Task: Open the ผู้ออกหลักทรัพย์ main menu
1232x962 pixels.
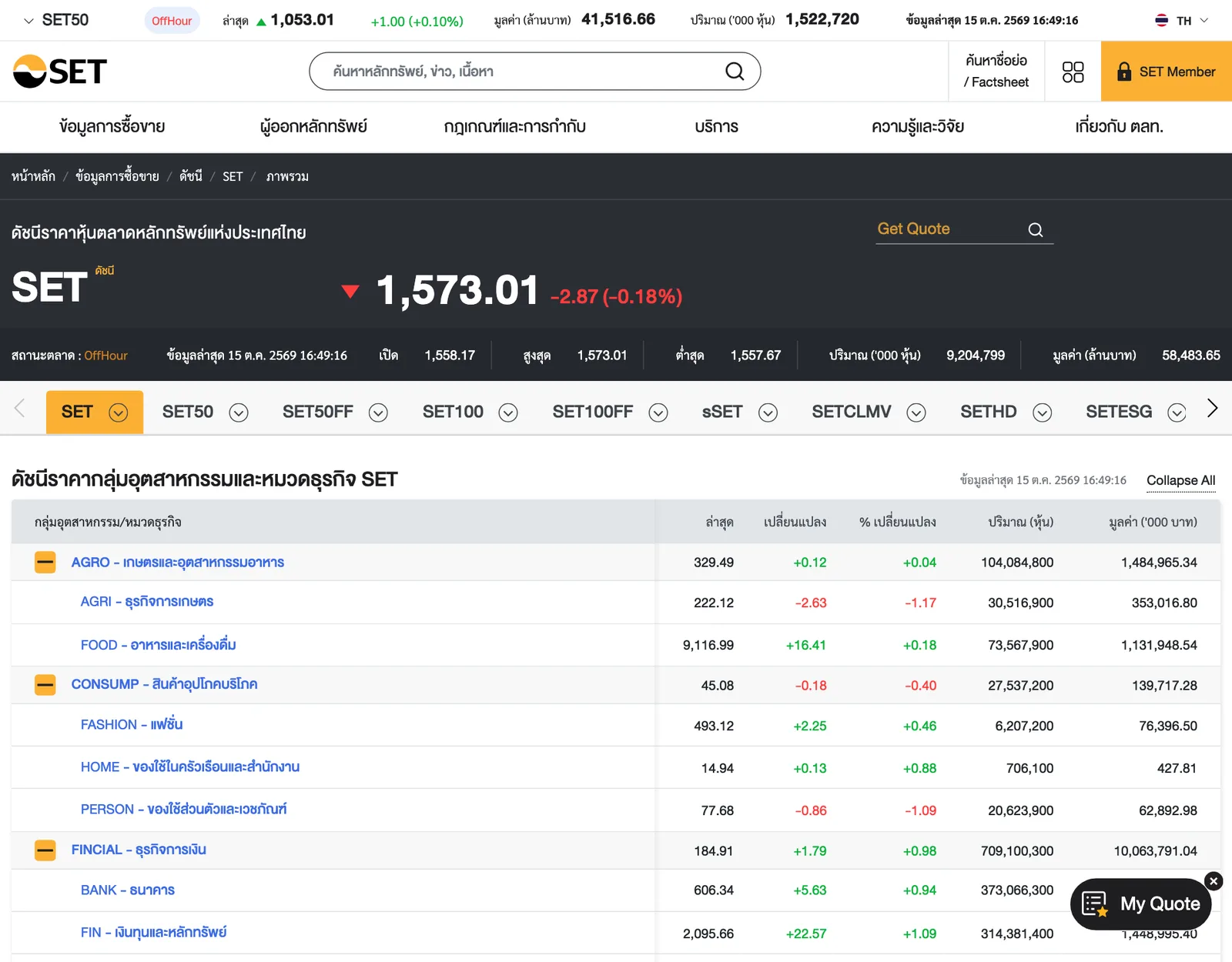Action: tap(313, 126)
